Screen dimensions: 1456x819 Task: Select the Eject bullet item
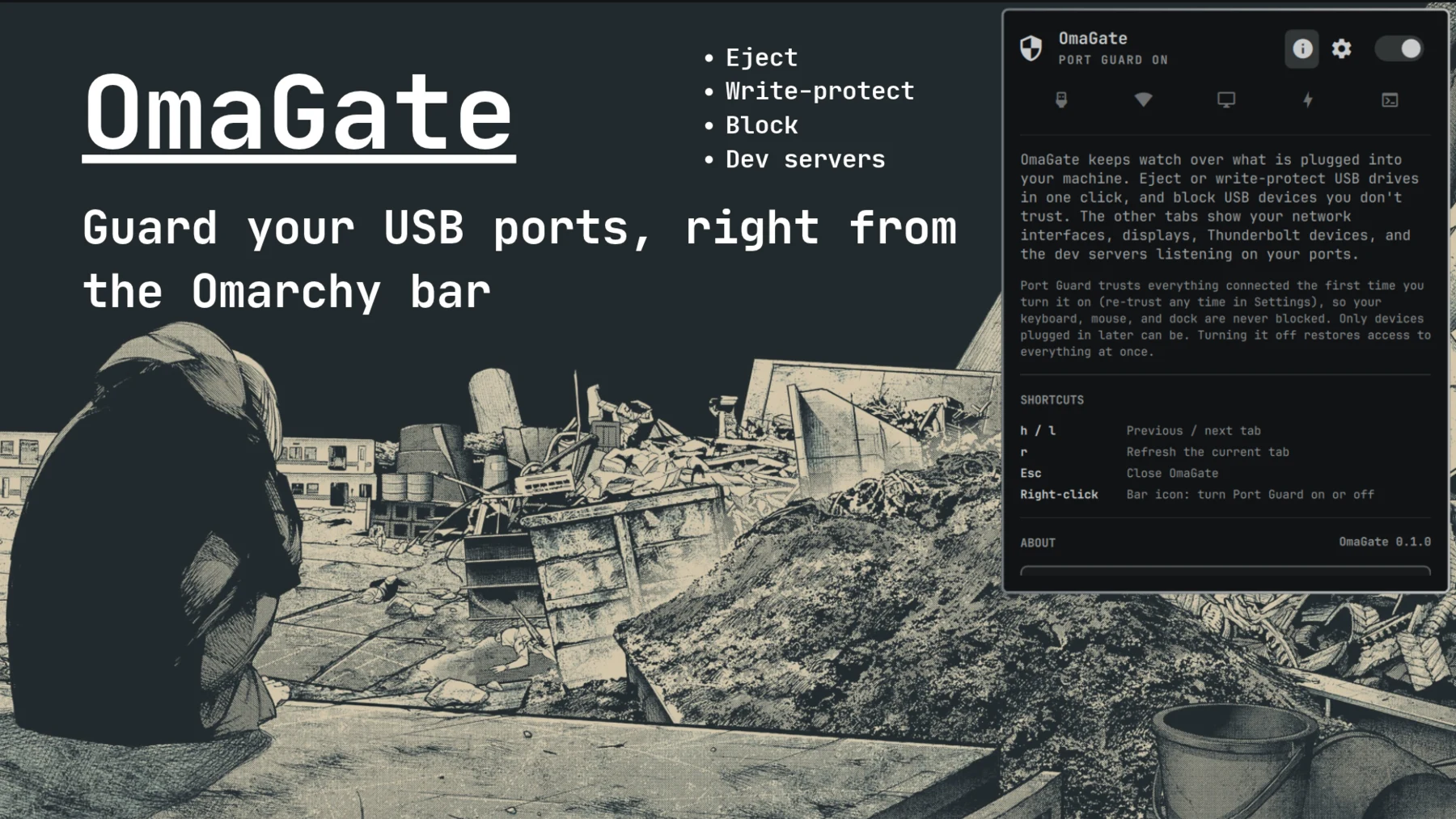(x=761, y=57)
